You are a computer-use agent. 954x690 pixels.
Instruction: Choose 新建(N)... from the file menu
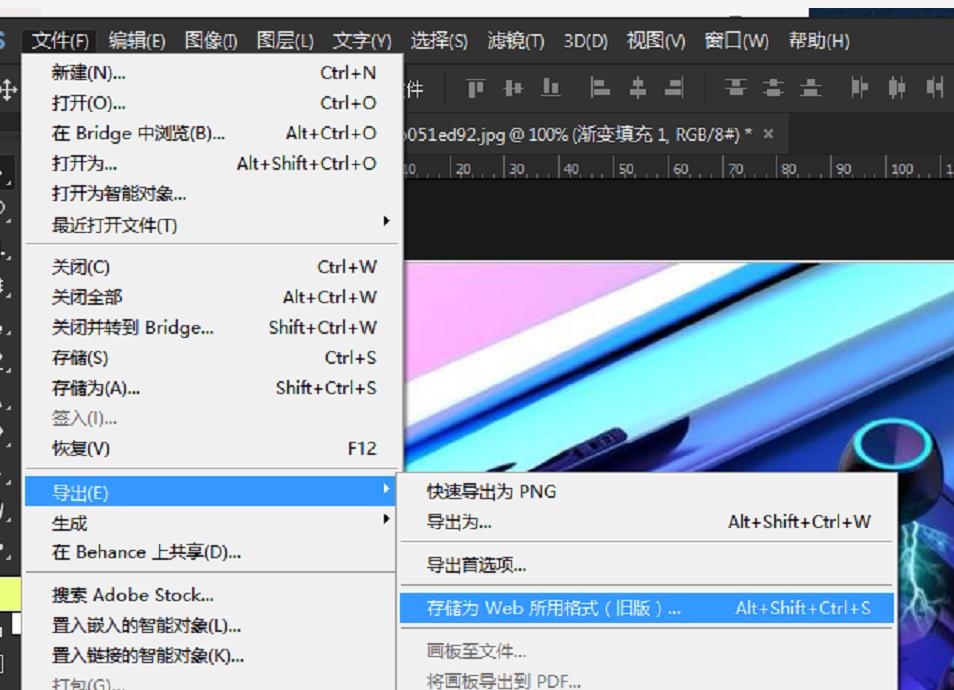coord(214,73)
